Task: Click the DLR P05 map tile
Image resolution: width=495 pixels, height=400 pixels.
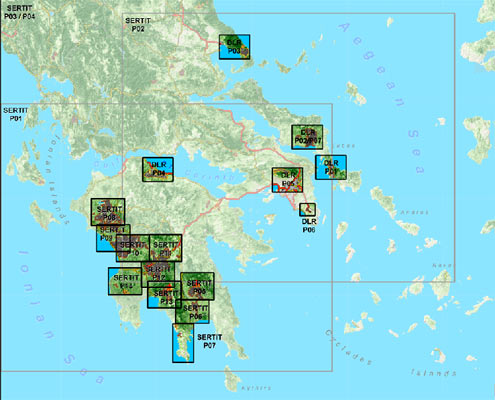Action: [x=287, y=180]
